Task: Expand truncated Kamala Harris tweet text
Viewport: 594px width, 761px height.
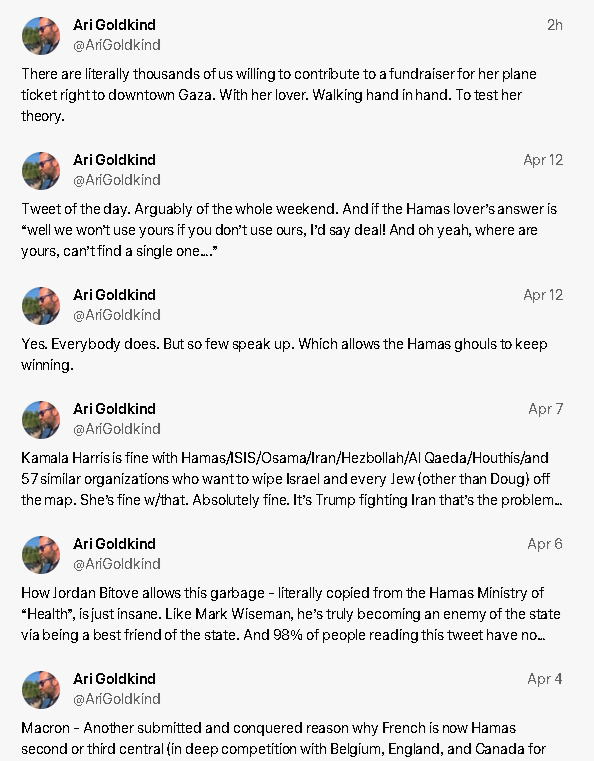Action: (292, 479)
